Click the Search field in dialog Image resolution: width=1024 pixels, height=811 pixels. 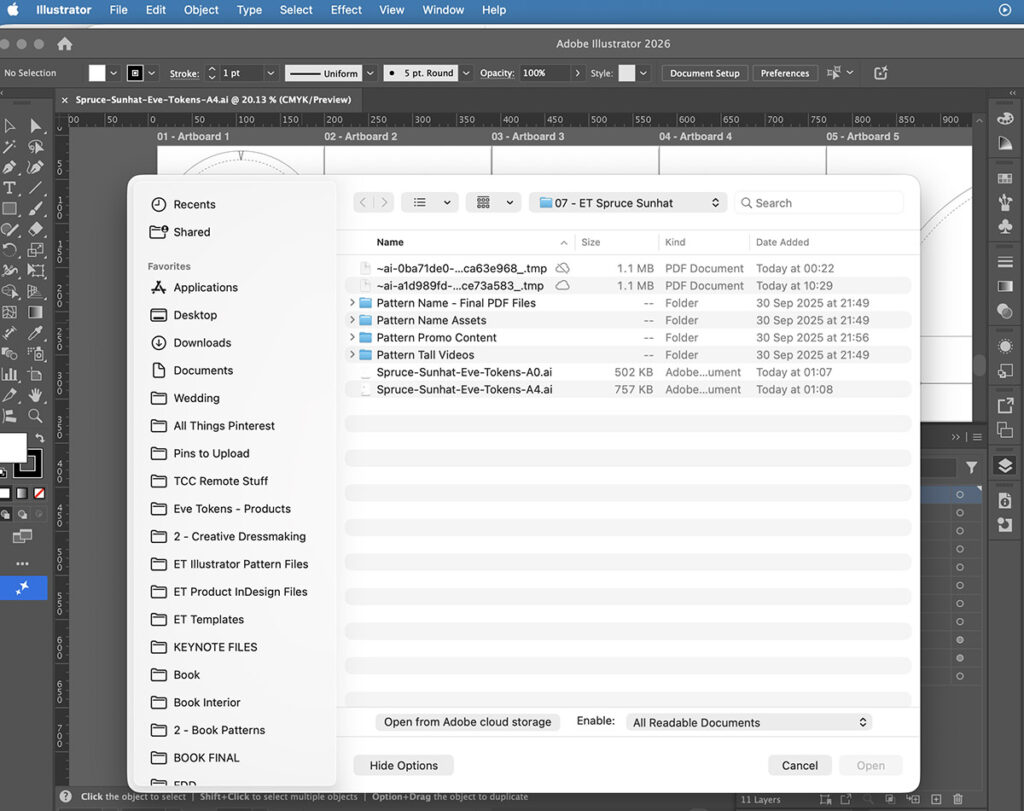[820, 203]
